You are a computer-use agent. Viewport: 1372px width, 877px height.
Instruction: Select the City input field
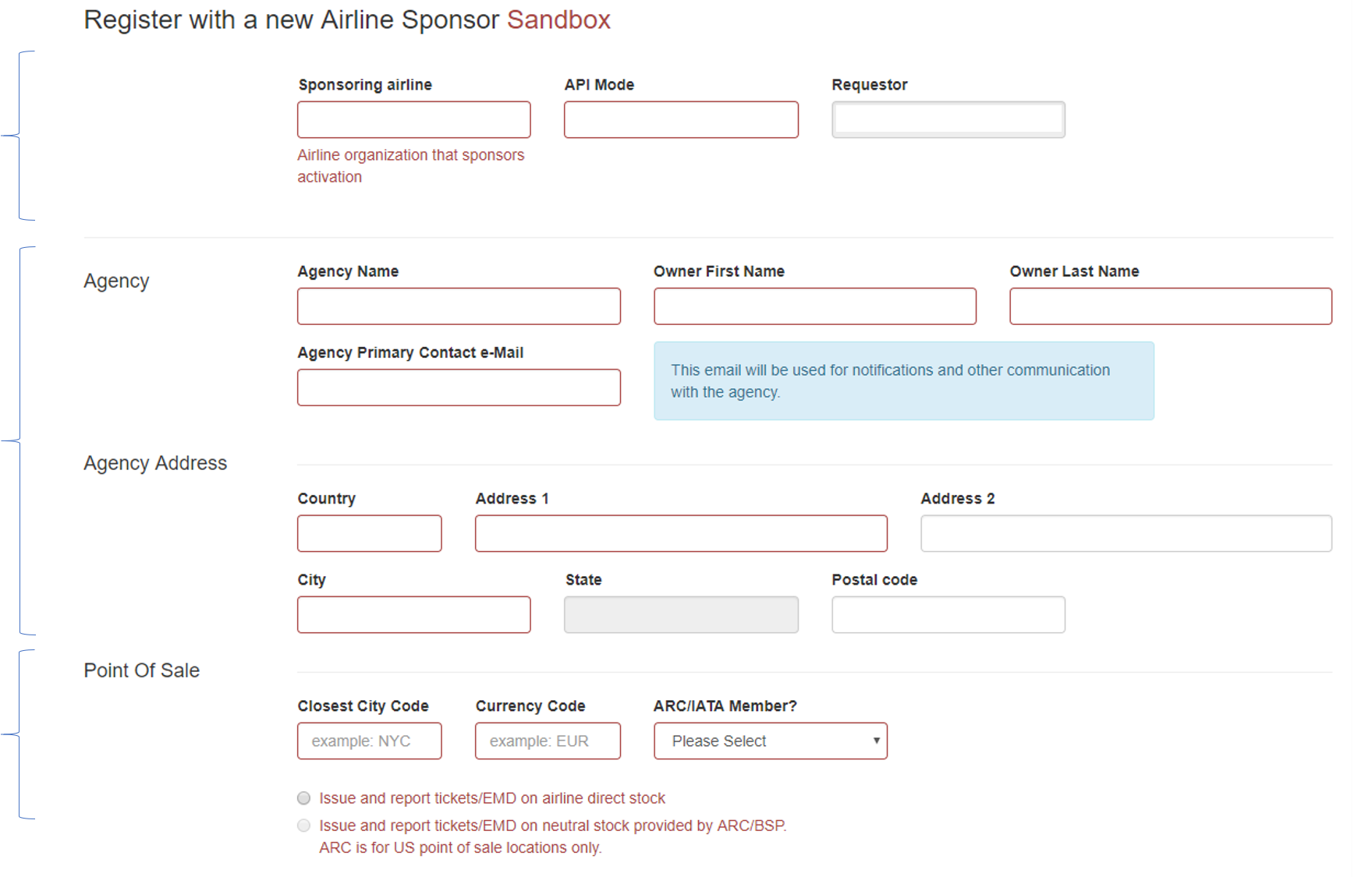pos(413,614)
